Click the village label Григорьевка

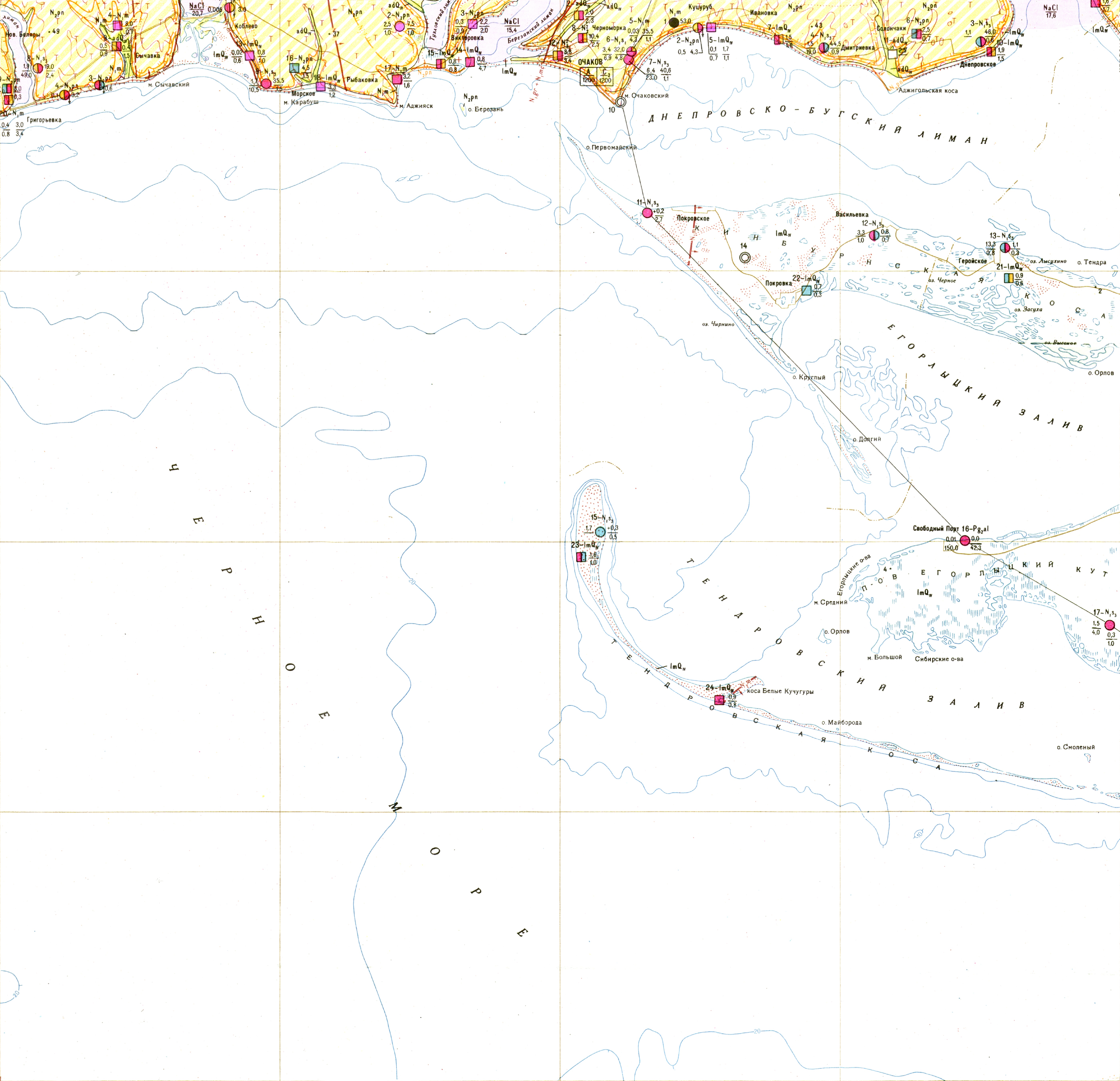[44, 120]
